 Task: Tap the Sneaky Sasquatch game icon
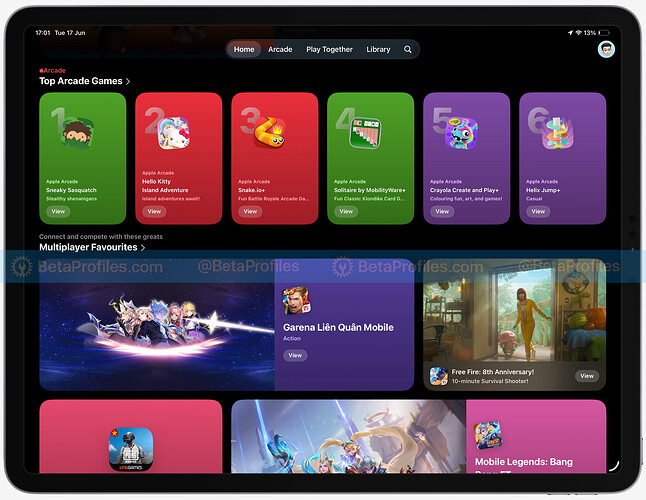pyautogui.click(x=77, y=133)
